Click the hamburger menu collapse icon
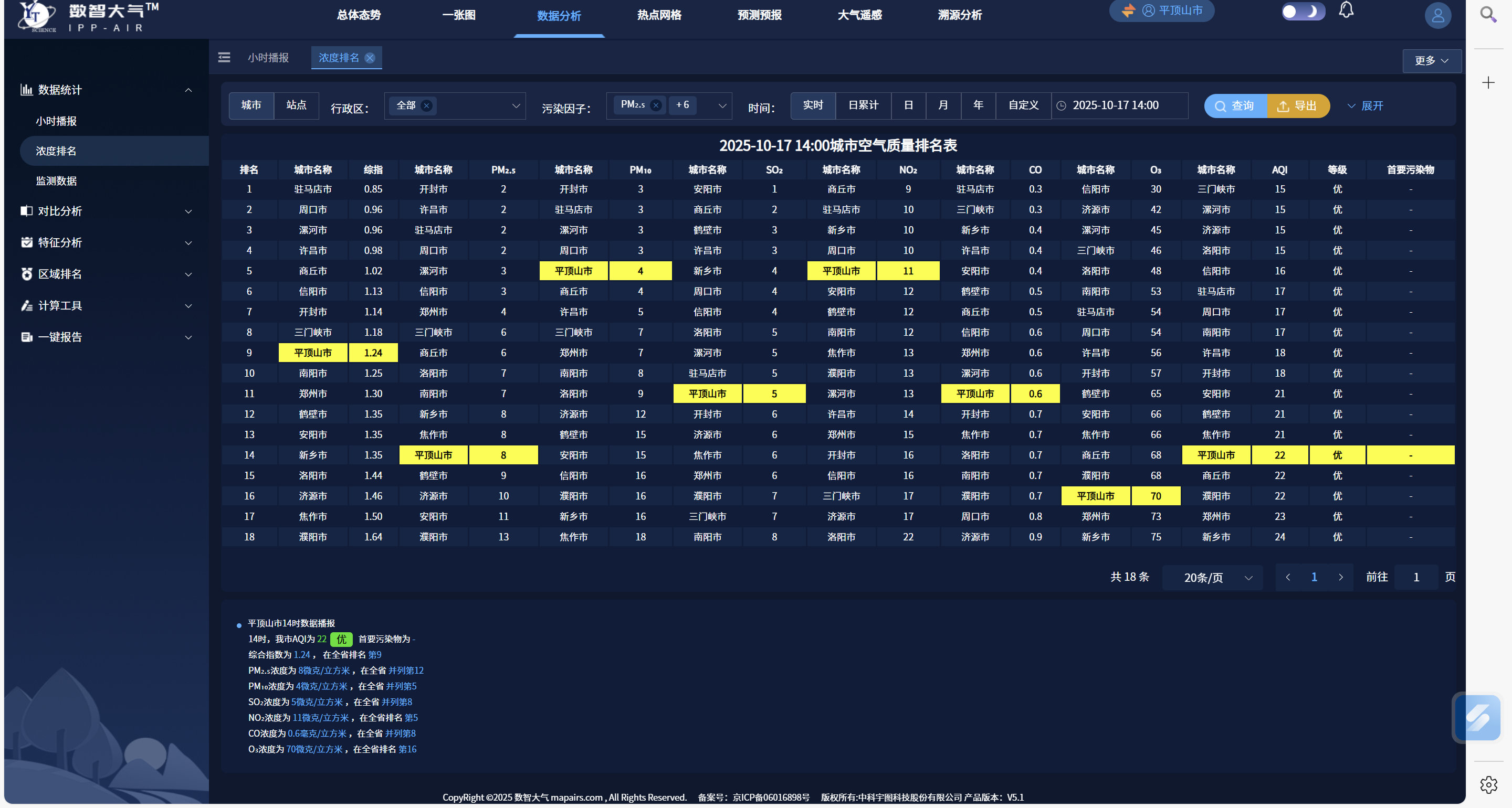 (x=224, y=58)
